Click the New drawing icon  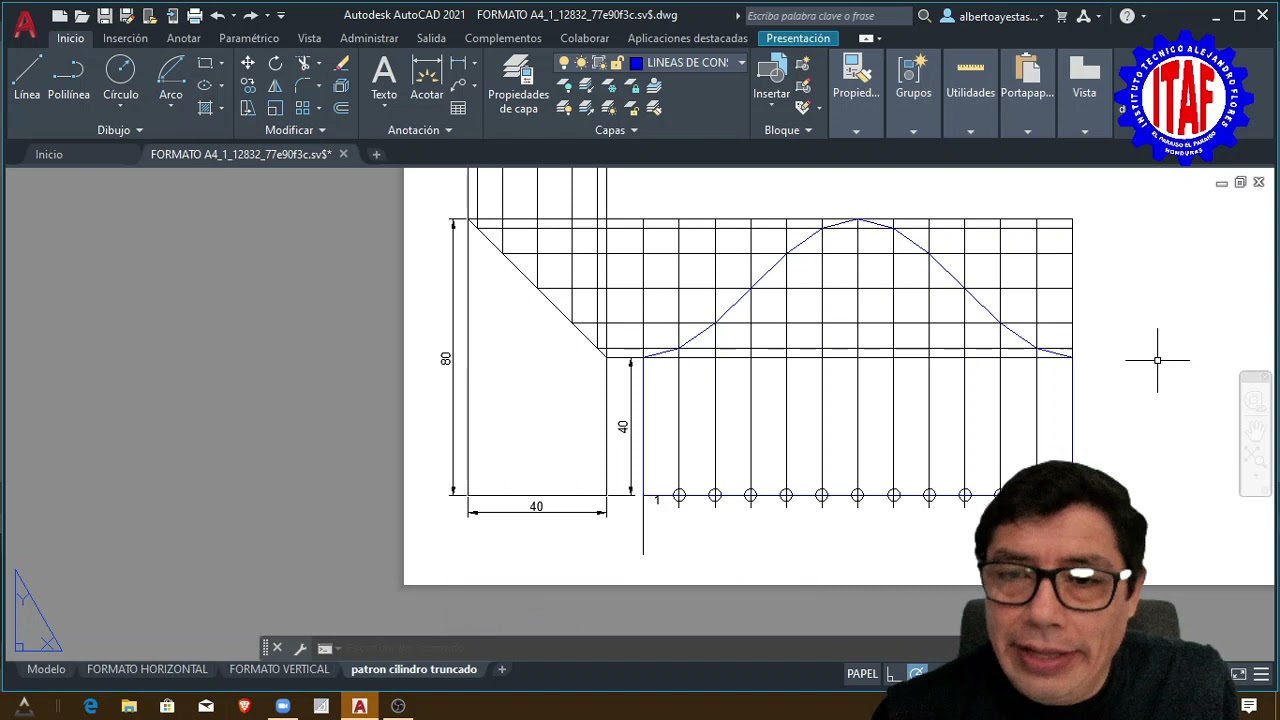point(60,16)
